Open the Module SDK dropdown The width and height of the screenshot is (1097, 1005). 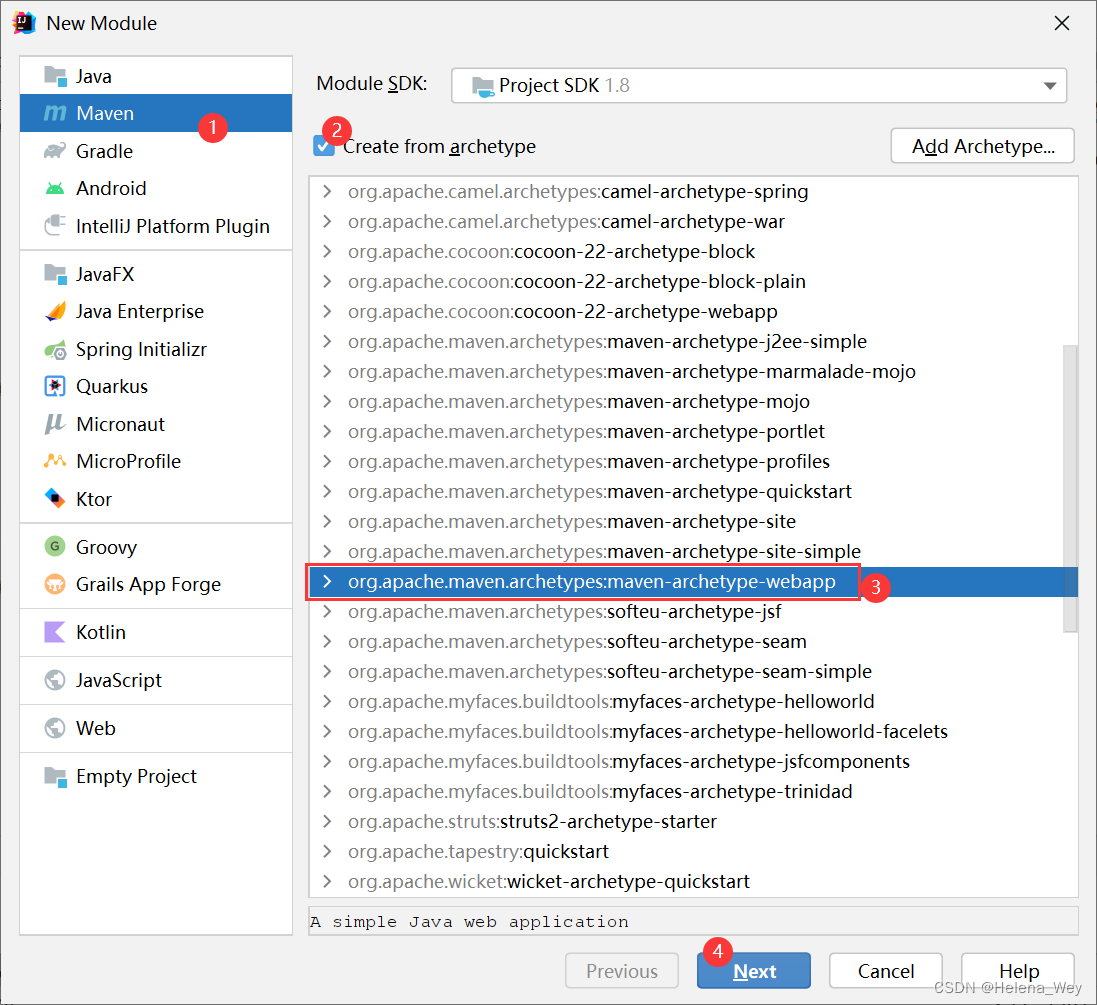(1049, 85)
